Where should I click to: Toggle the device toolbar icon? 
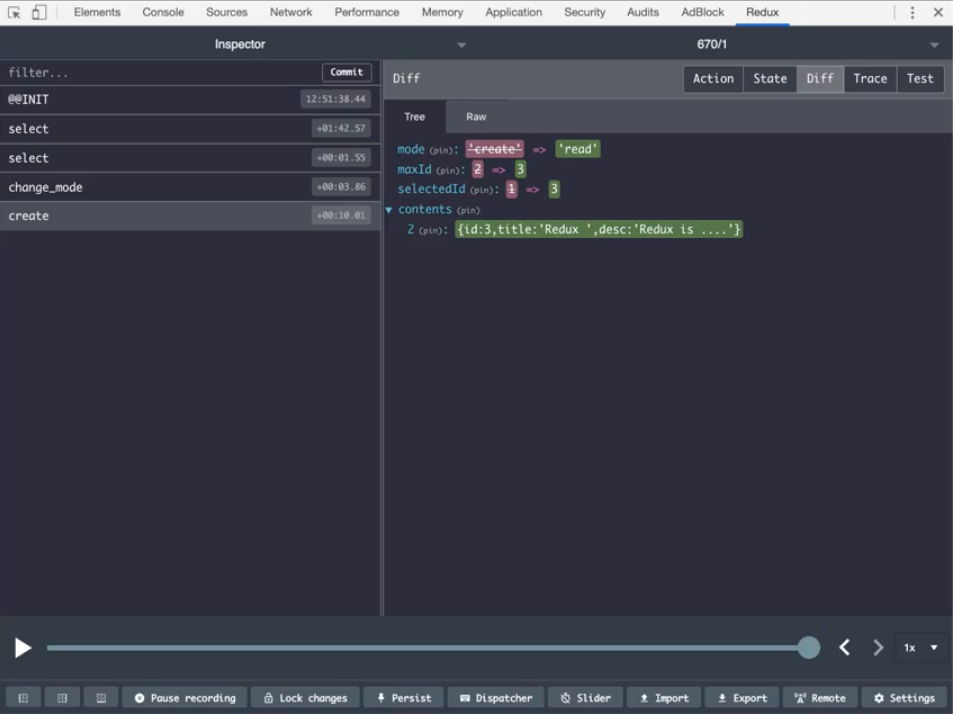[39, 12]
